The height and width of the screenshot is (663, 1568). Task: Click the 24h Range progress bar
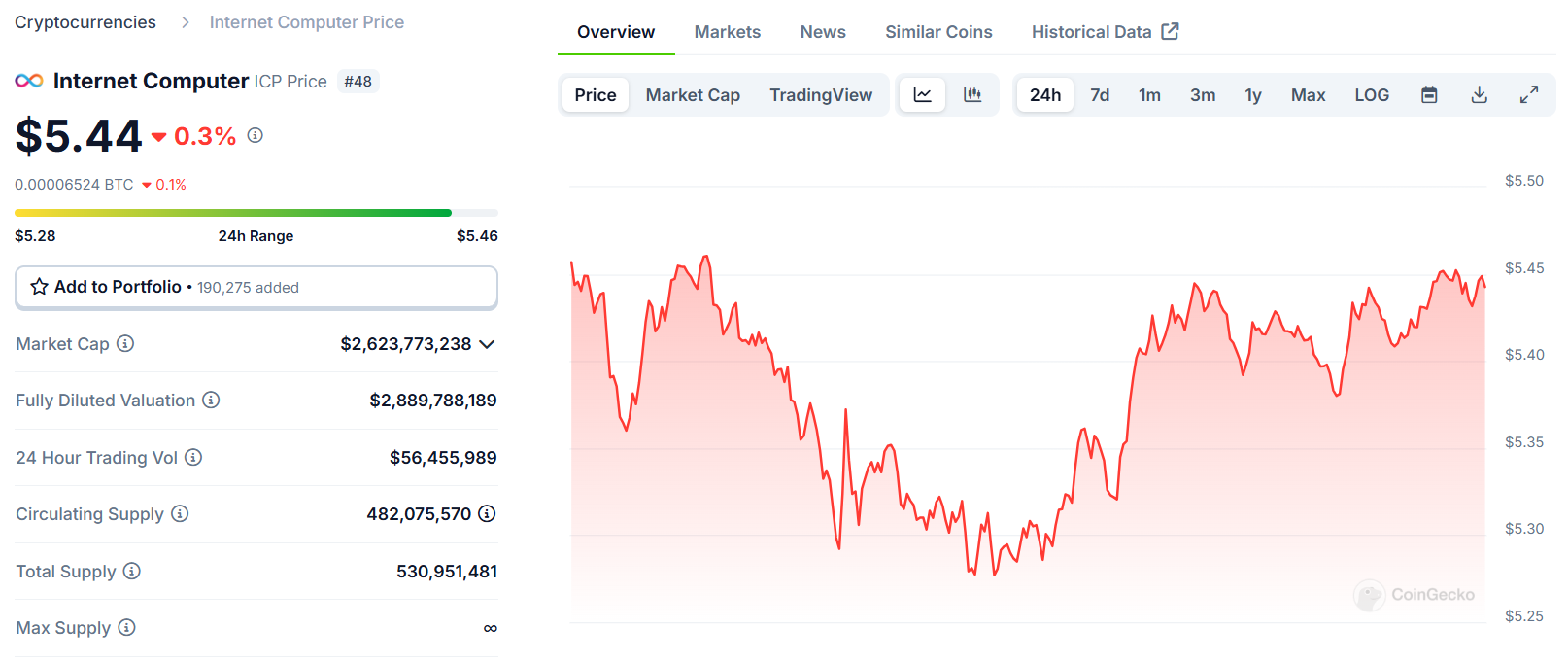click(x=256, y=212)
